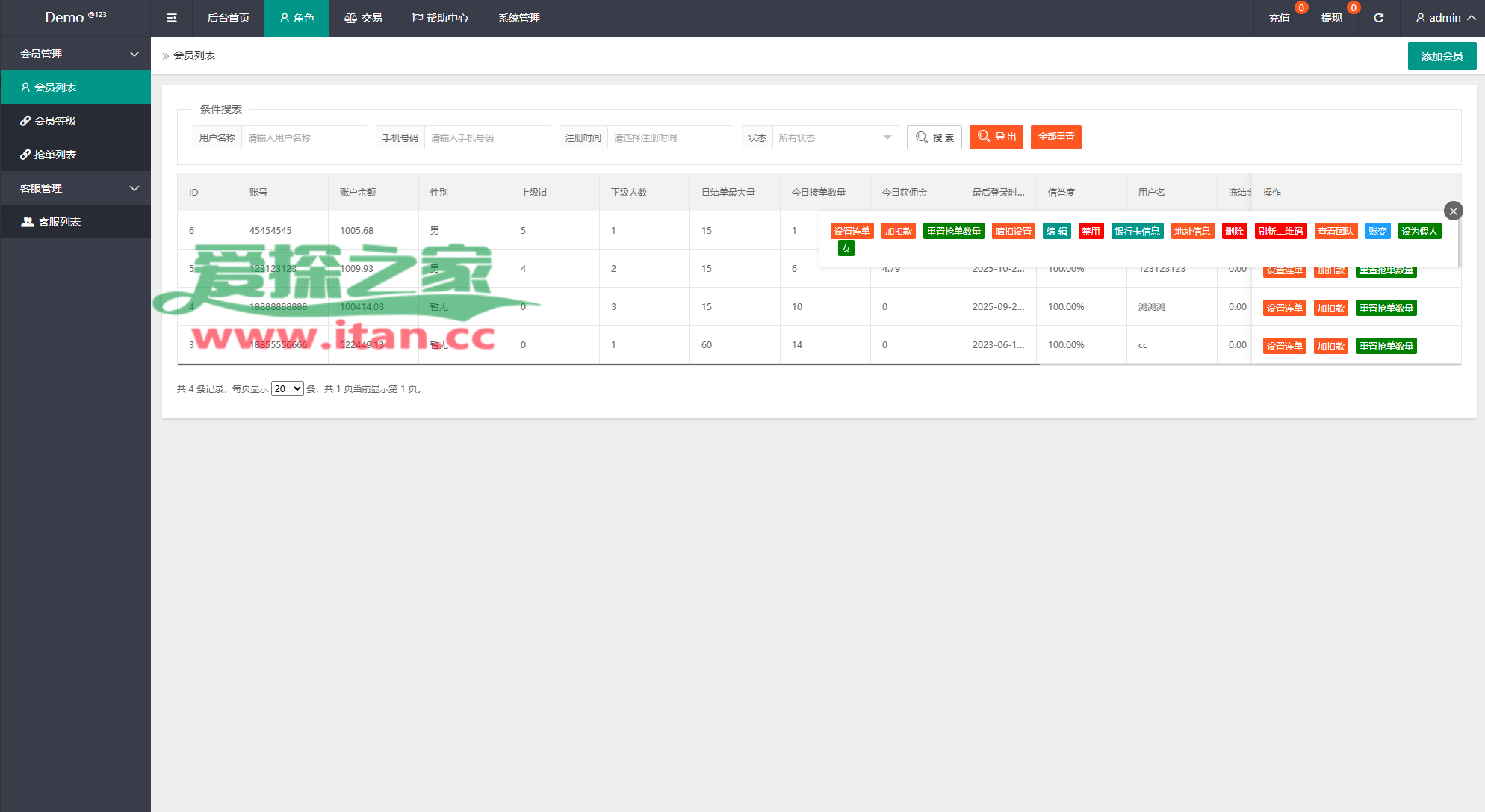Click the 添加会员 button
This screenshot has width=1485, height=812.
click(1442, 56)
